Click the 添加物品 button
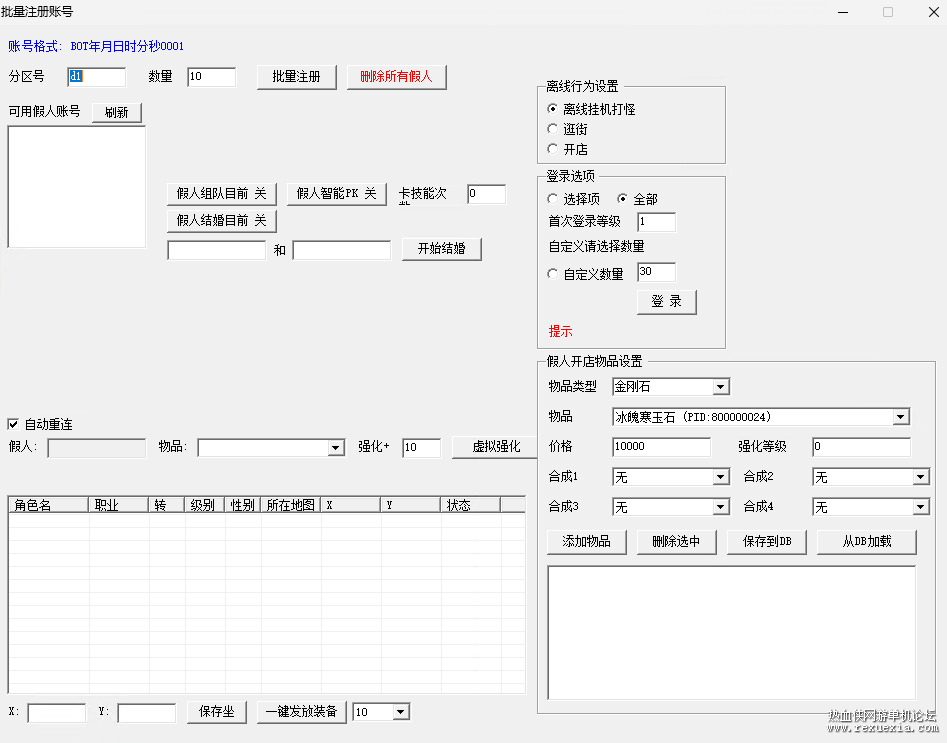This screenshot has width=947, height=743. pyautogui.click(x=586, y=541)
